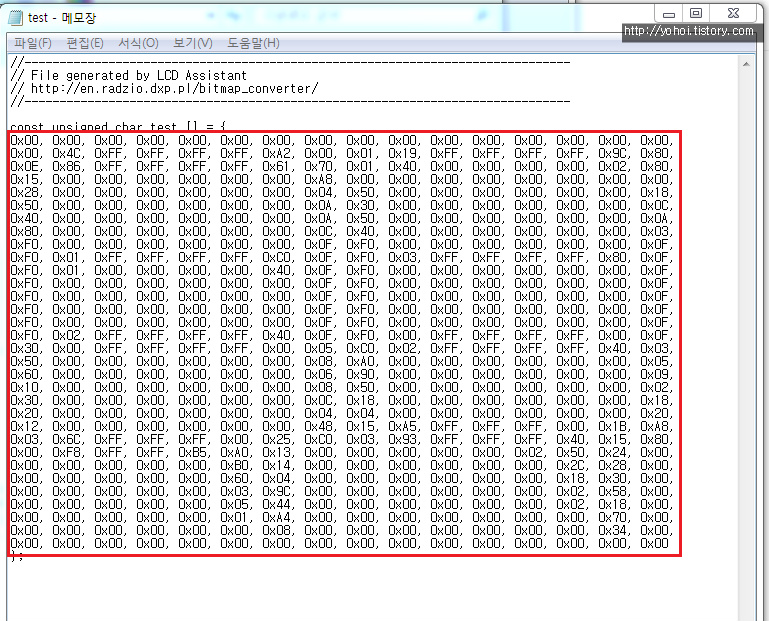Maximize the test Notepad window
Screen dimensions: 769x621
coord(695,14)
